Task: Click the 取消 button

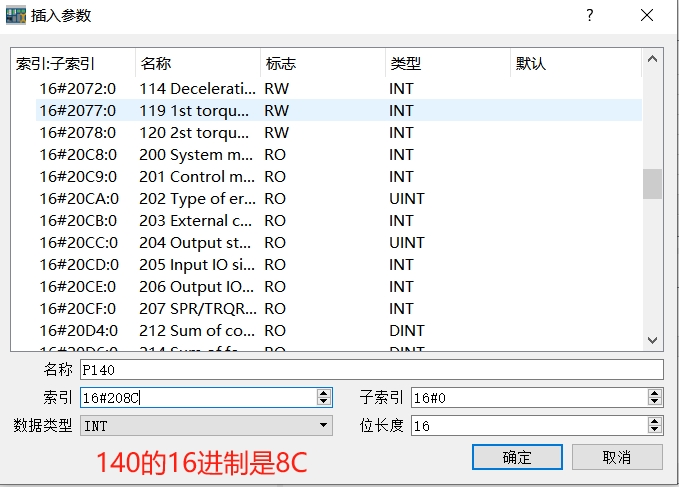Action: (x=617, y=457)
